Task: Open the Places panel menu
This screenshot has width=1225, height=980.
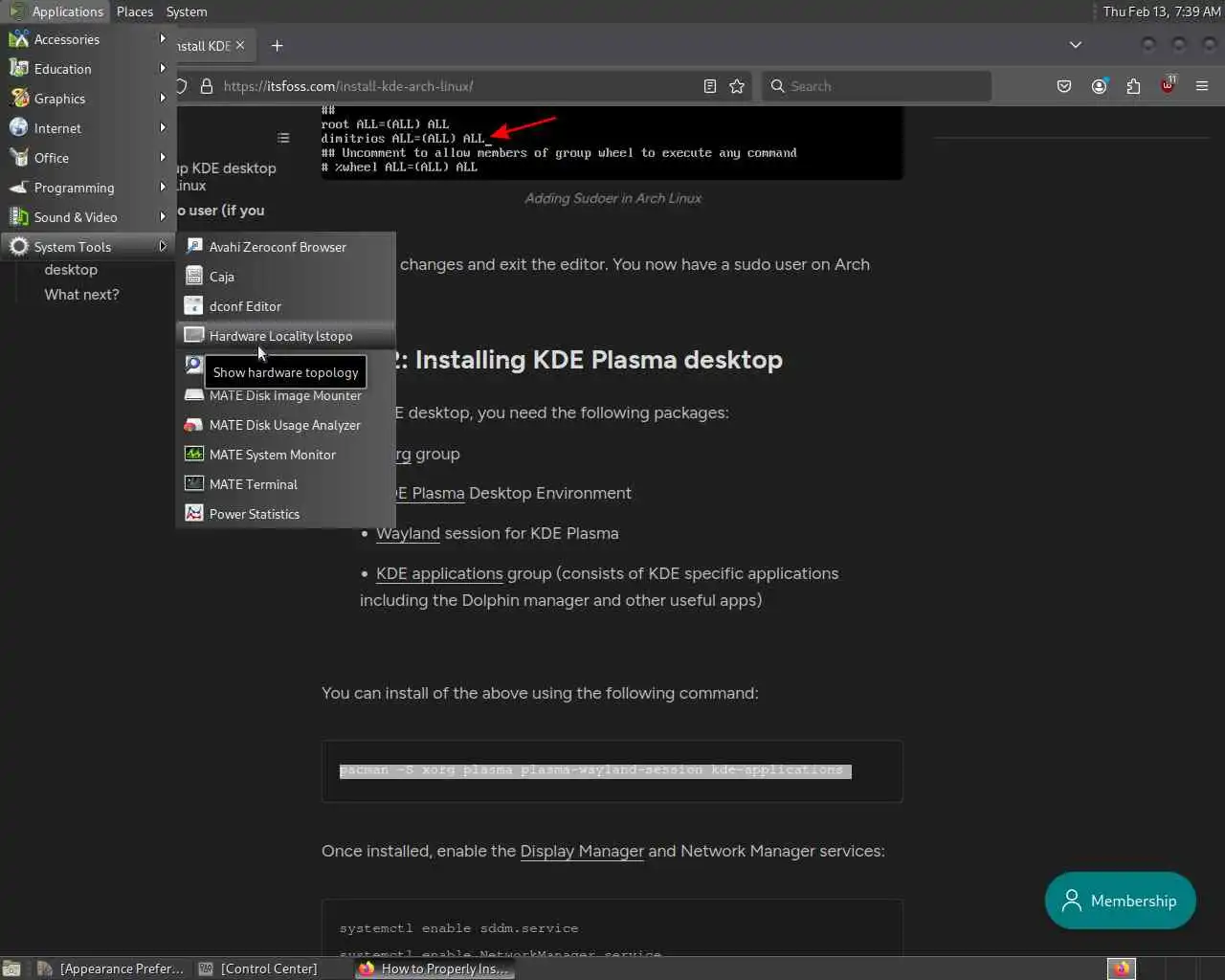Action: point(135,11)
